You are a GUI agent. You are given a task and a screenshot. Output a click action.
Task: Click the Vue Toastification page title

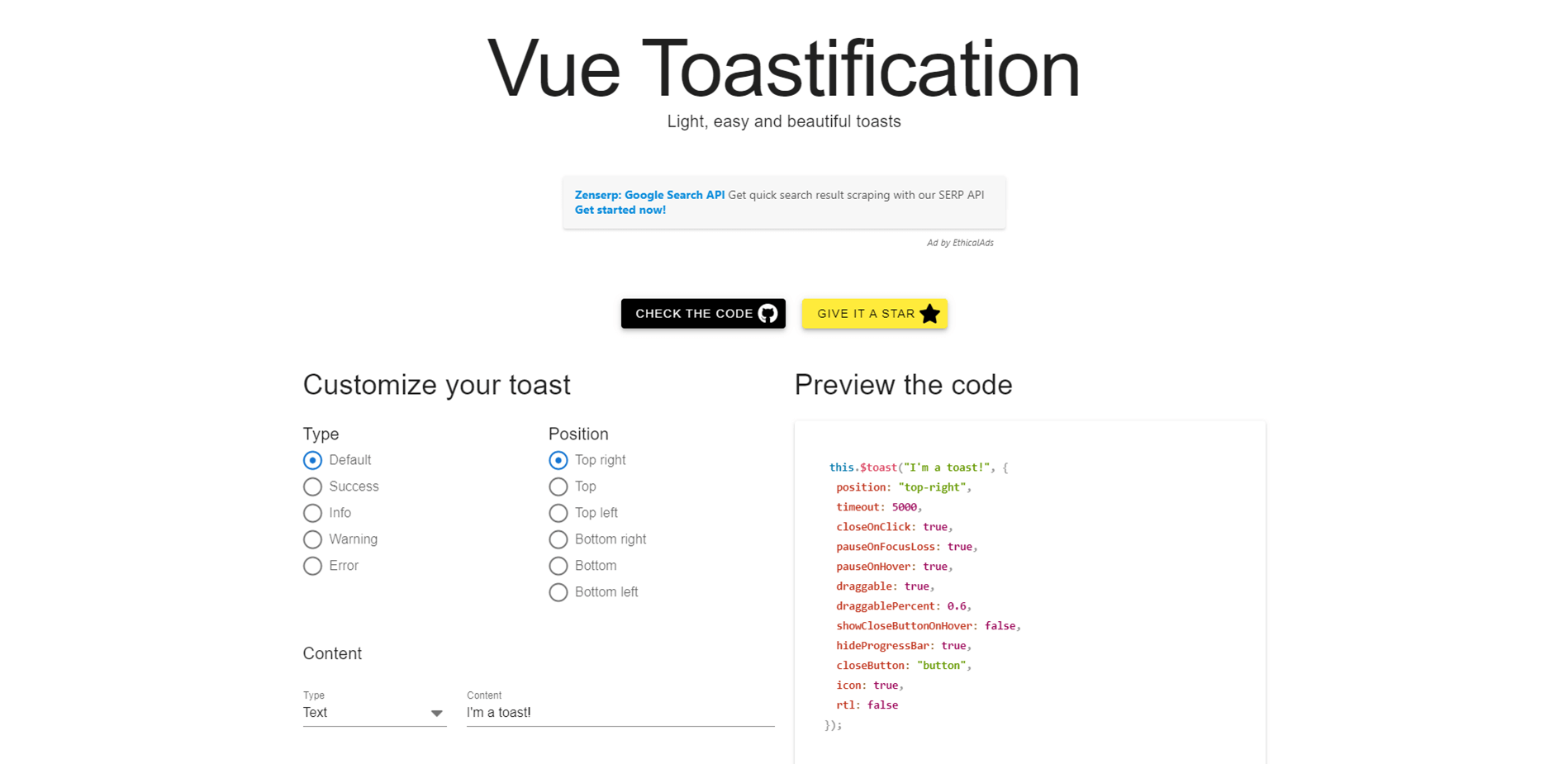click(784, 68)
